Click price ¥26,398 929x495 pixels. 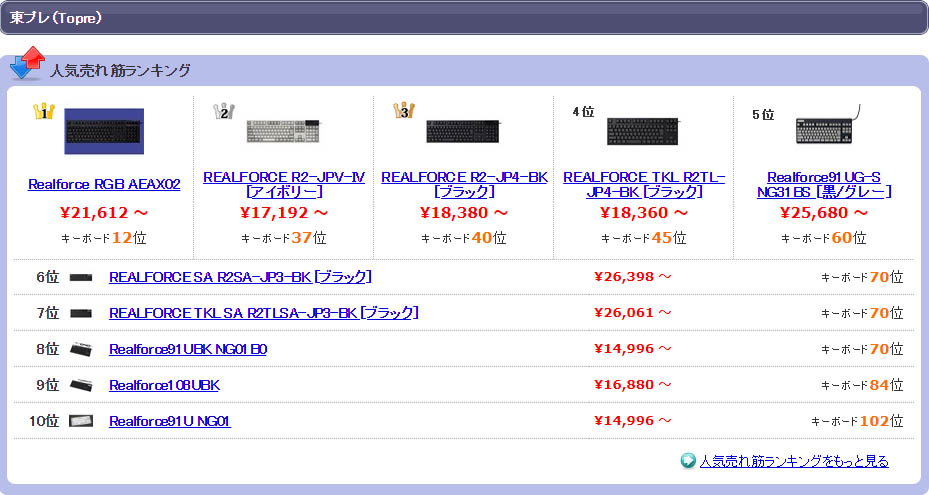click(633, 277)
